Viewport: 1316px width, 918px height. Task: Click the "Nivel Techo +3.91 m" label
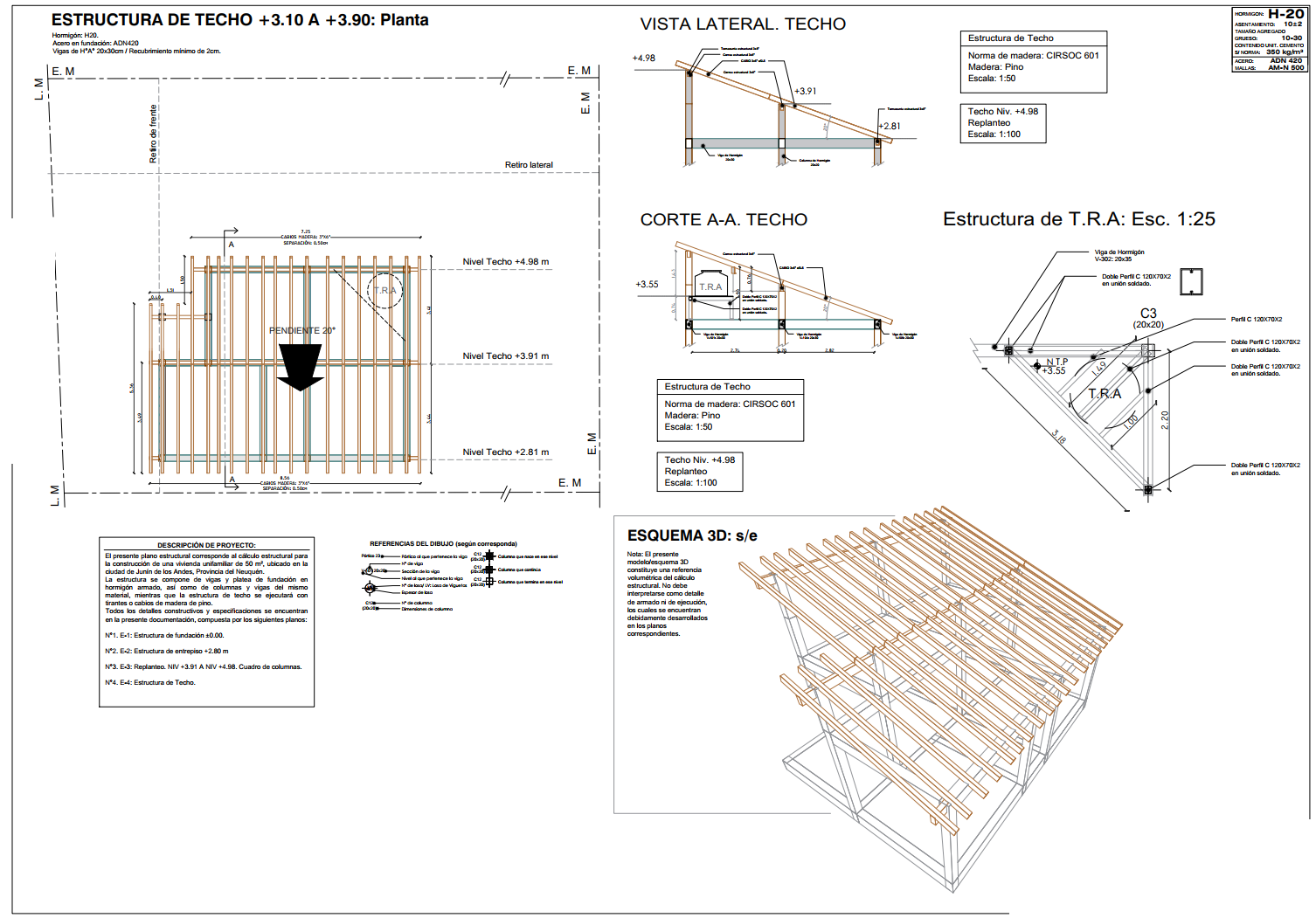(x=506, y=356)
